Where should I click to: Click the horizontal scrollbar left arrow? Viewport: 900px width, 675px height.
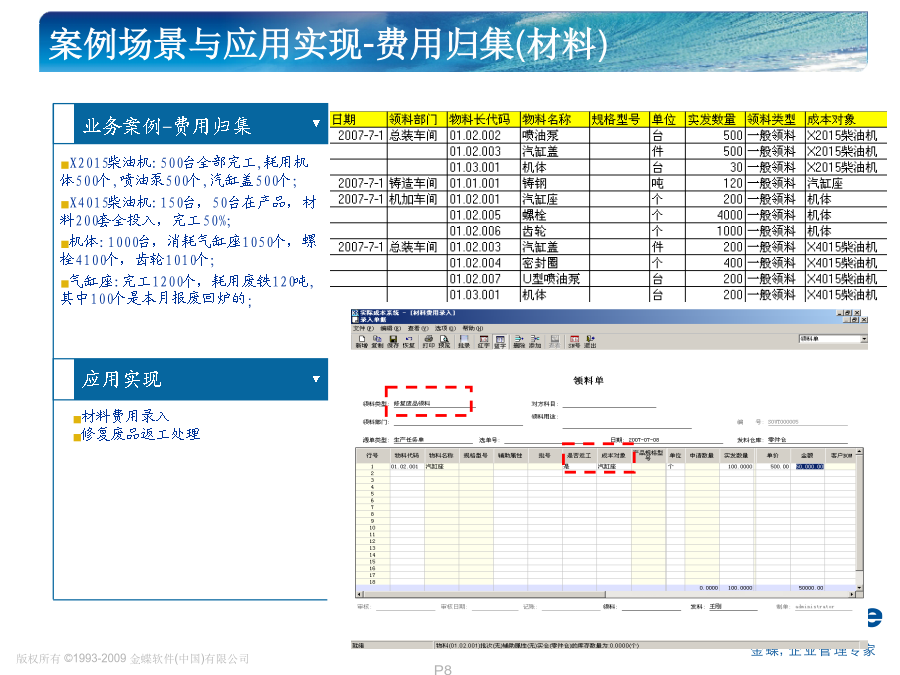[359, 595]
